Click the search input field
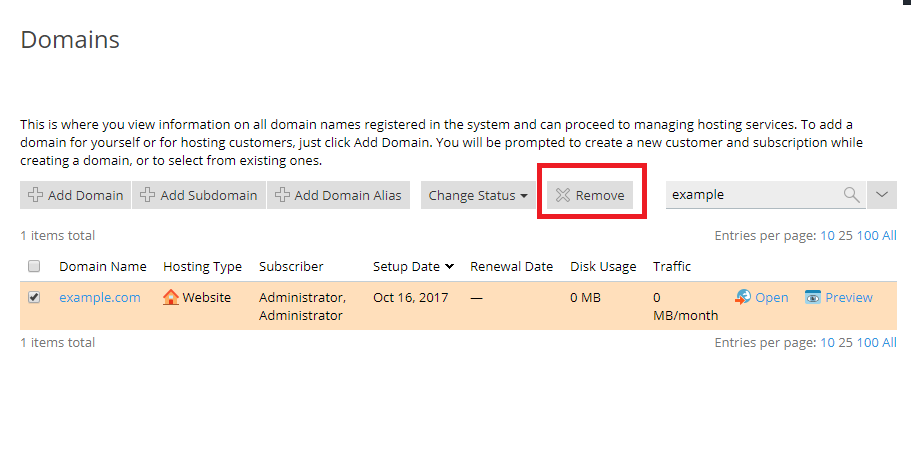The image size is (911, 454). click(x=750, y=195)
